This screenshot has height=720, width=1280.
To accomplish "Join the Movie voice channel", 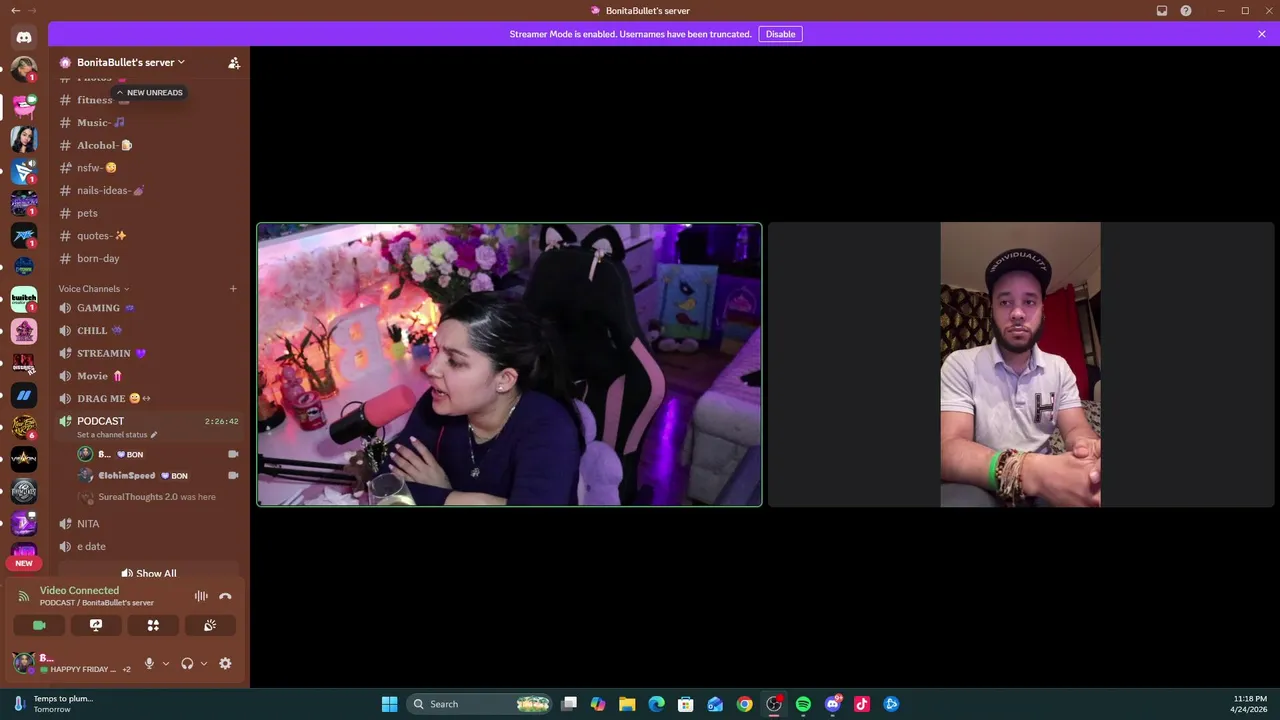I will tap(150, 376).
